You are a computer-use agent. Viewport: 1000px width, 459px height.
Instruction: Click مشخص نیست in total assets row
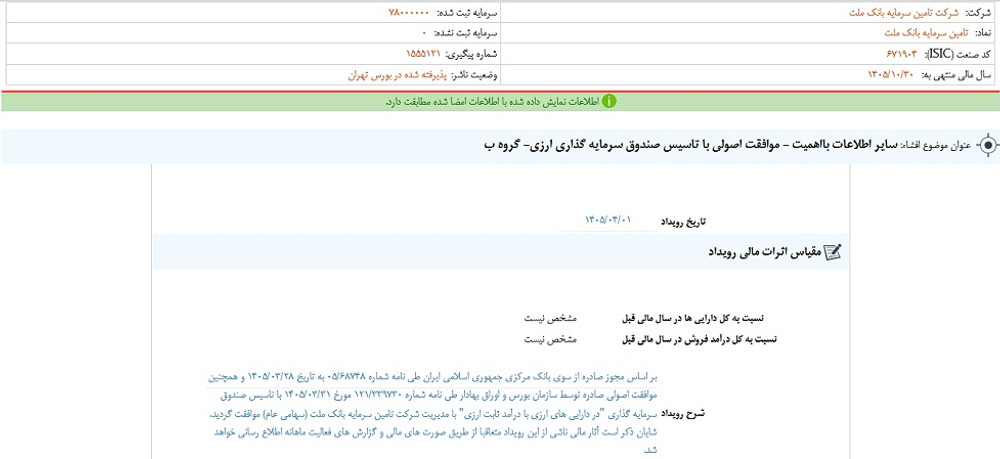click(x=551, y=318)
